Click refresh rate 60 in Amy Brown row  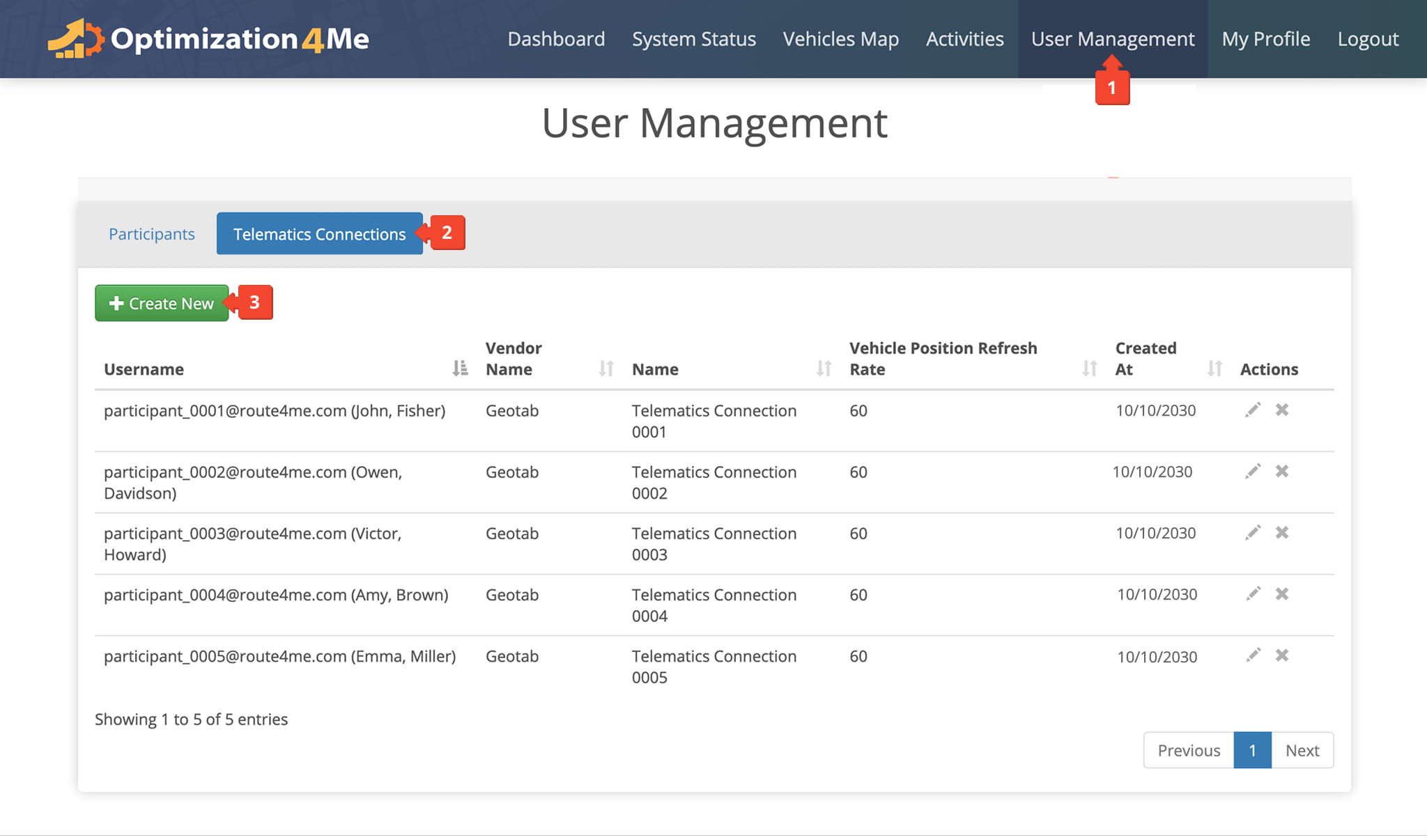[858, 595]
